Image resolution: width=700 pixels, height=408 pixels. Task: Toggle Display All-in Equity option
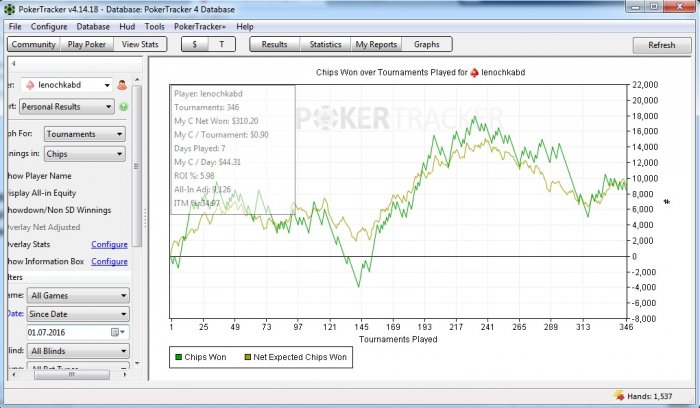(42, 193)
